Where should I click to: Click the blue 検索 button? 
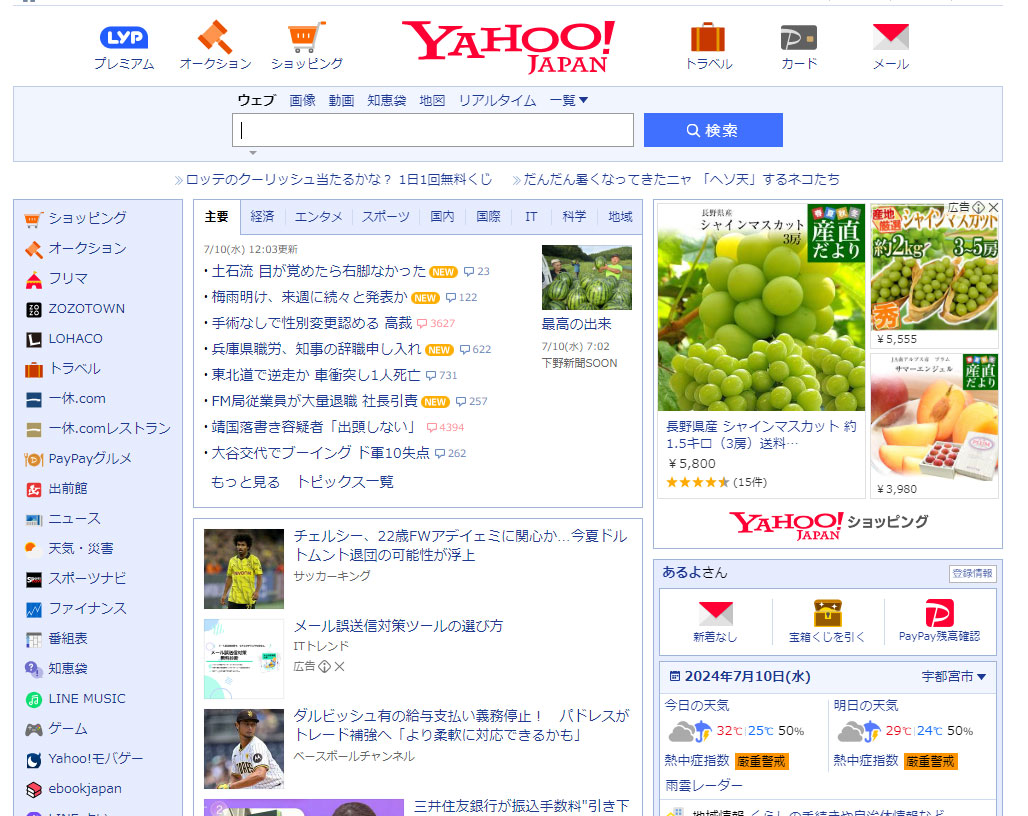(x=713, y=130)
